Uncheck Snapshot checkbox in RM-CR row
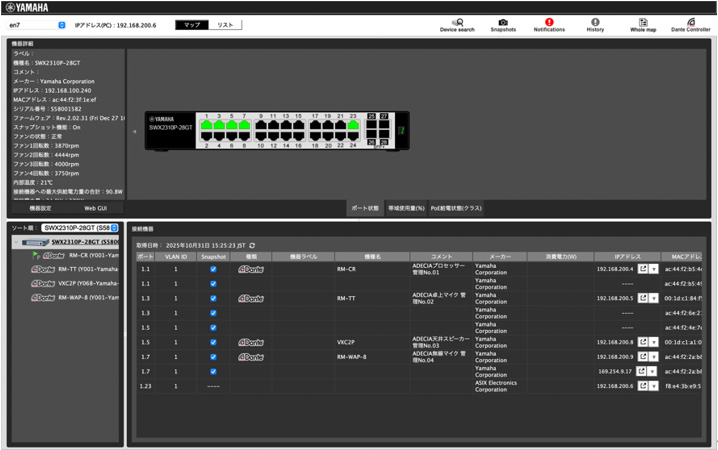 coord(212,269)
